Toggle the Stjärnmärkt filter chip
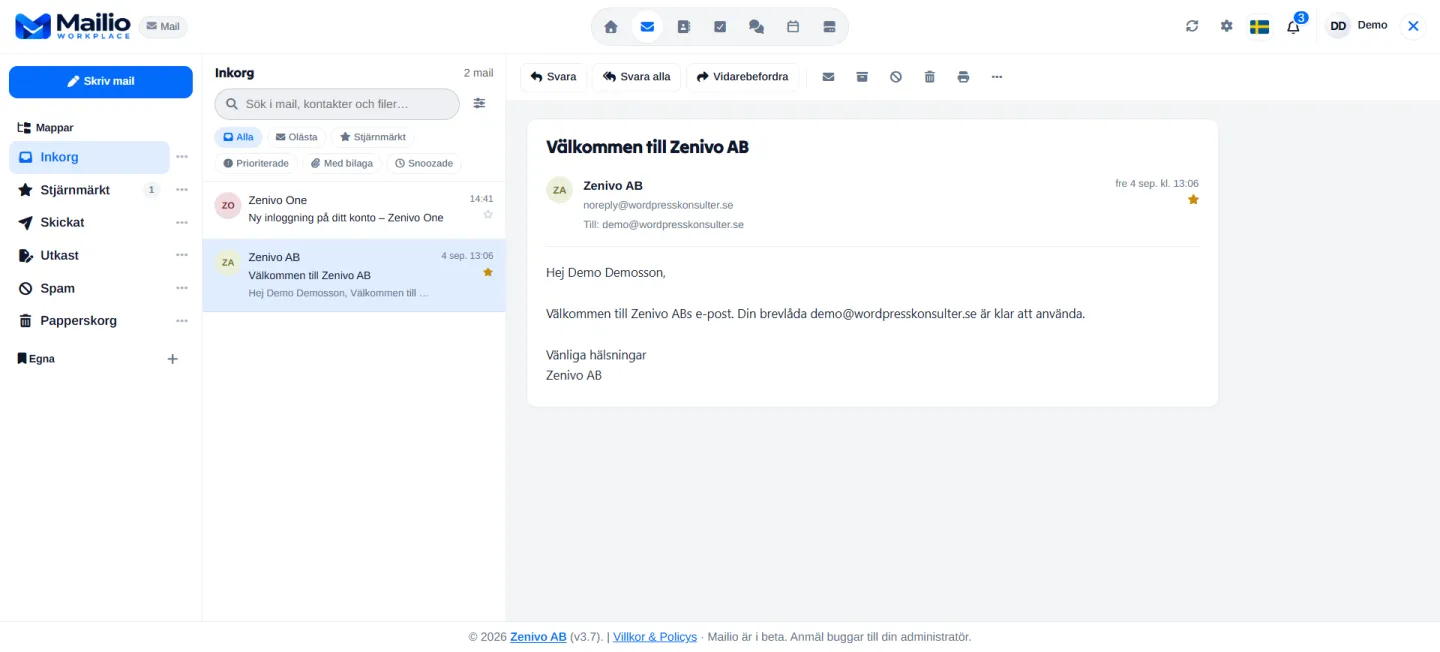 [373, 137]
